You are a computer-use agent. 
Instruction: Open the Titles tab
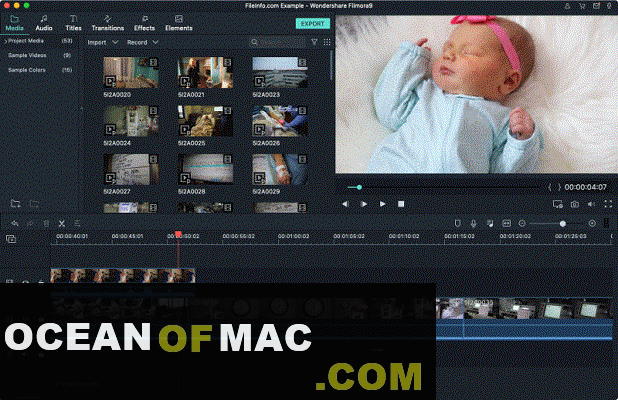(x=73, y=23)
